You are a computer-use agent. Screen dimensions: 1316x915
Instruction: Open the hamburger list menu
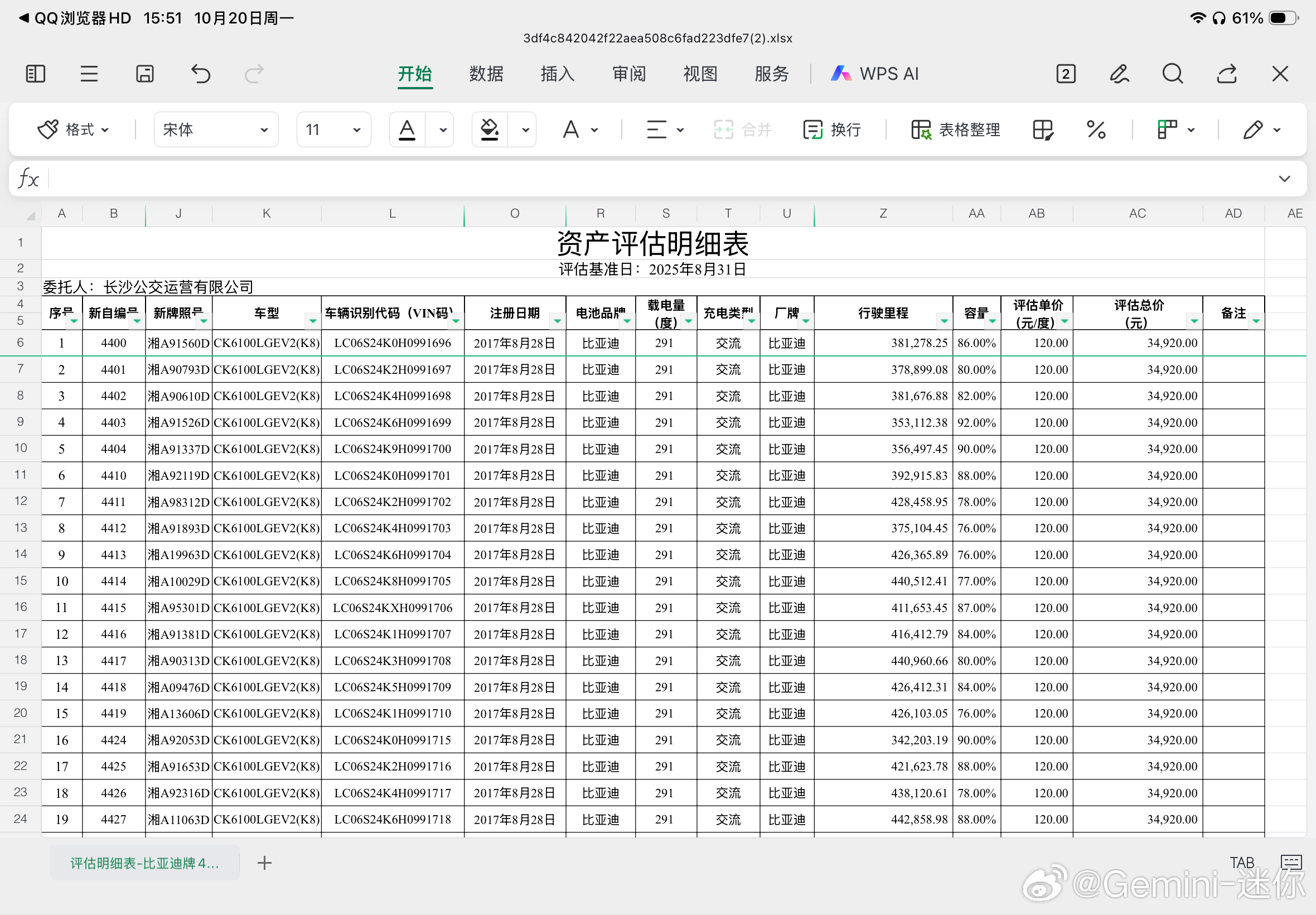click(x=89, y=74)
